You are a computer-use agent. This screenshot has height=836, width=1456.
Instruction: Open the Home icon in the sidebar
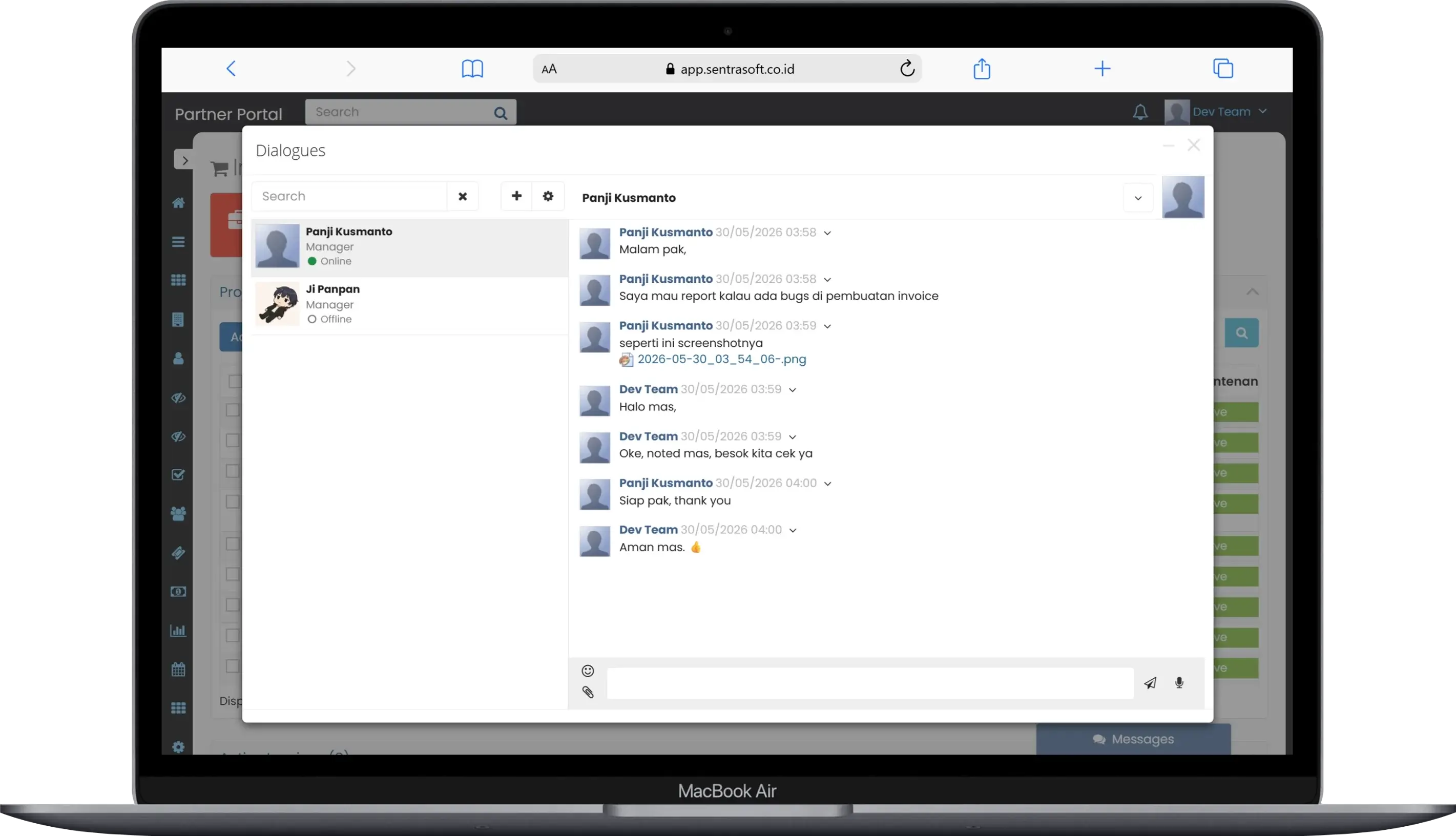[179, 203]
